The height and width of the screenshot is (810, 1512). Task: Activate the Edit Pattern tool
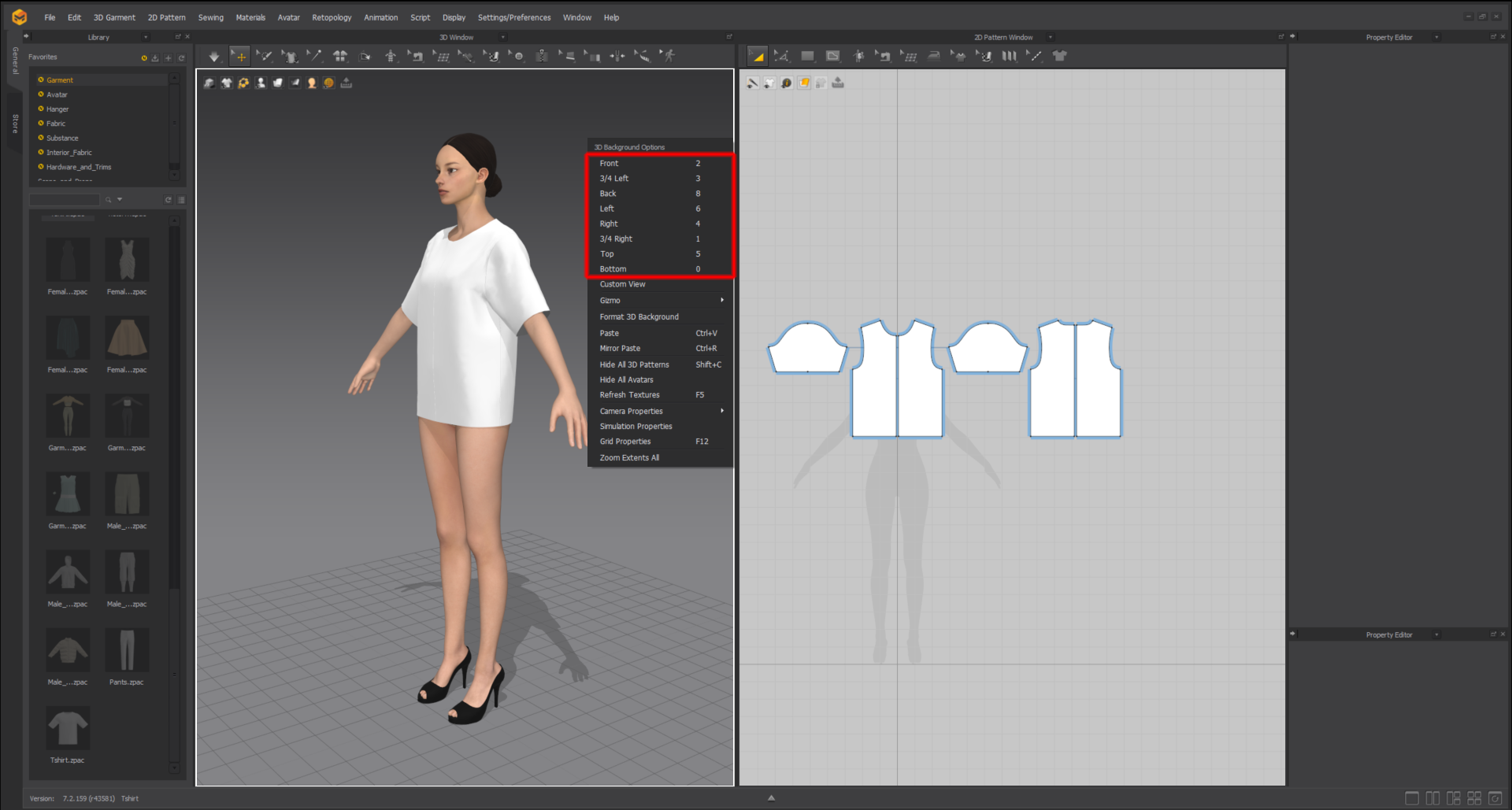pos(782,56)
